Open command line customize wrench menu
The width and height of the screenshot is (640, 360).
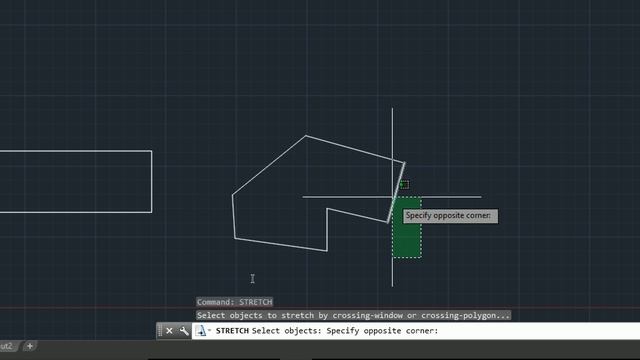(x=184, y=331)
